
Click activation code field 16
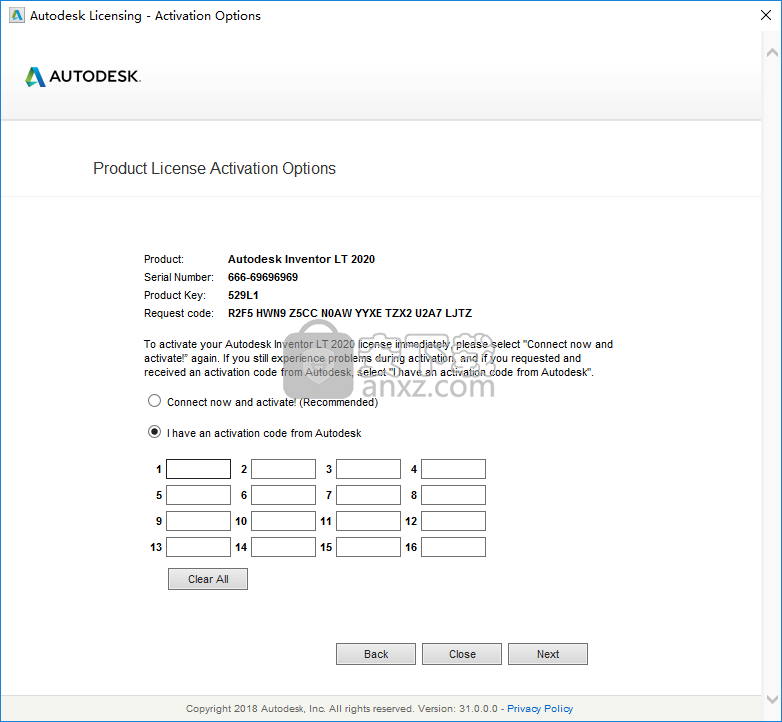click(453, 547)
